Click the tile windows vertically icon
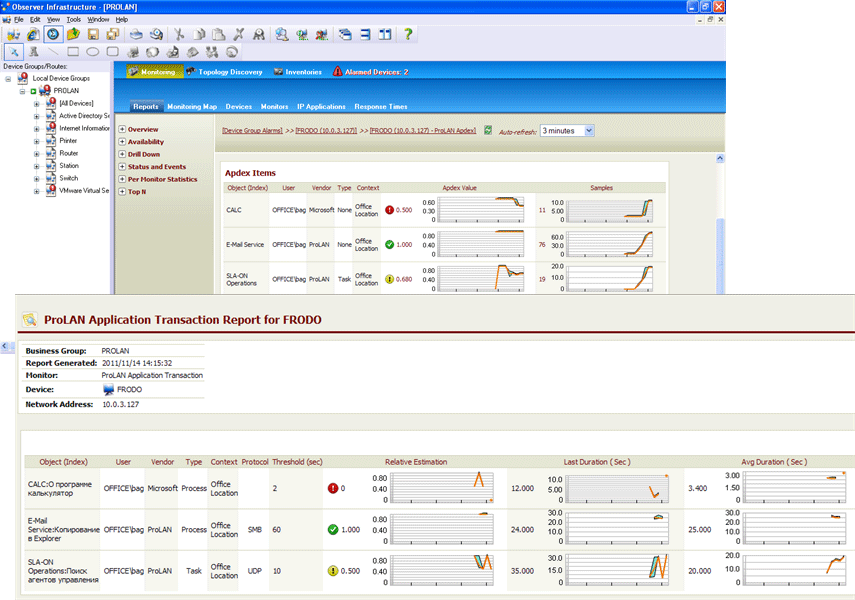Screen dimensions: 855x600 (x=385, y=34)
